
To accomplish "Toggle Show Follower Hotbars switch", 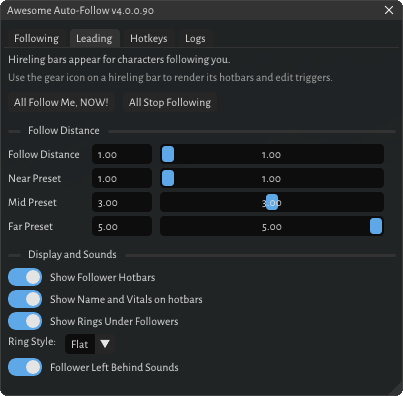I will [x=25, y=277].
